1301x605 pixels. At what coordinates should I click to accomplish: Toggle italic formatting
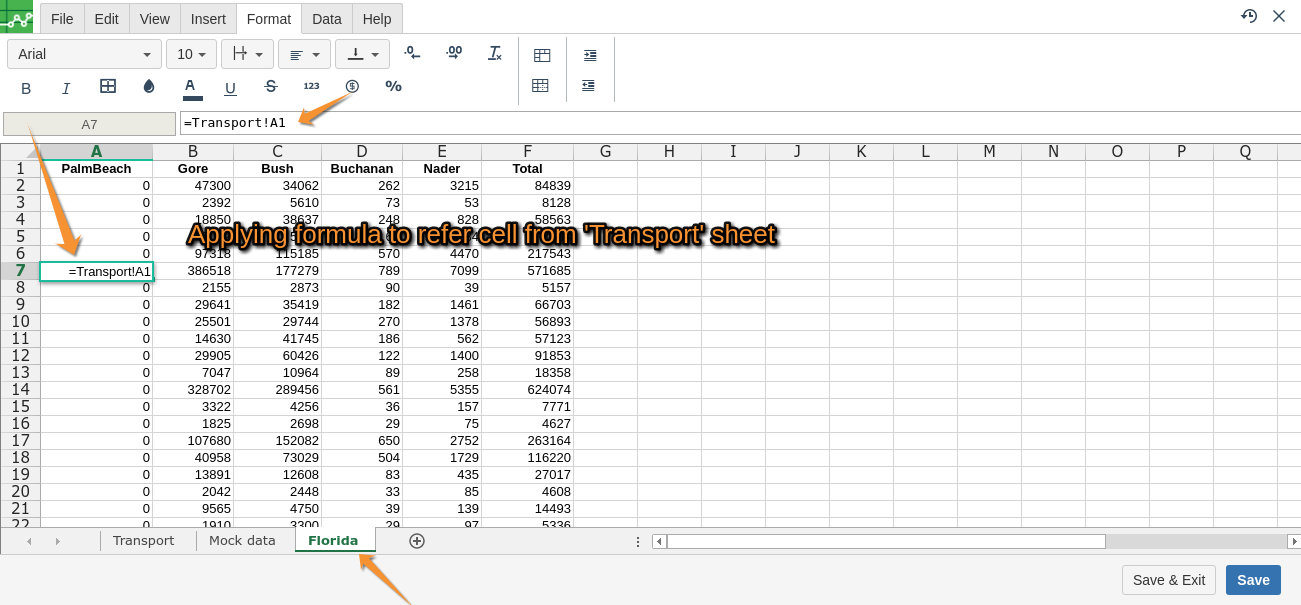tap(66, 88)
